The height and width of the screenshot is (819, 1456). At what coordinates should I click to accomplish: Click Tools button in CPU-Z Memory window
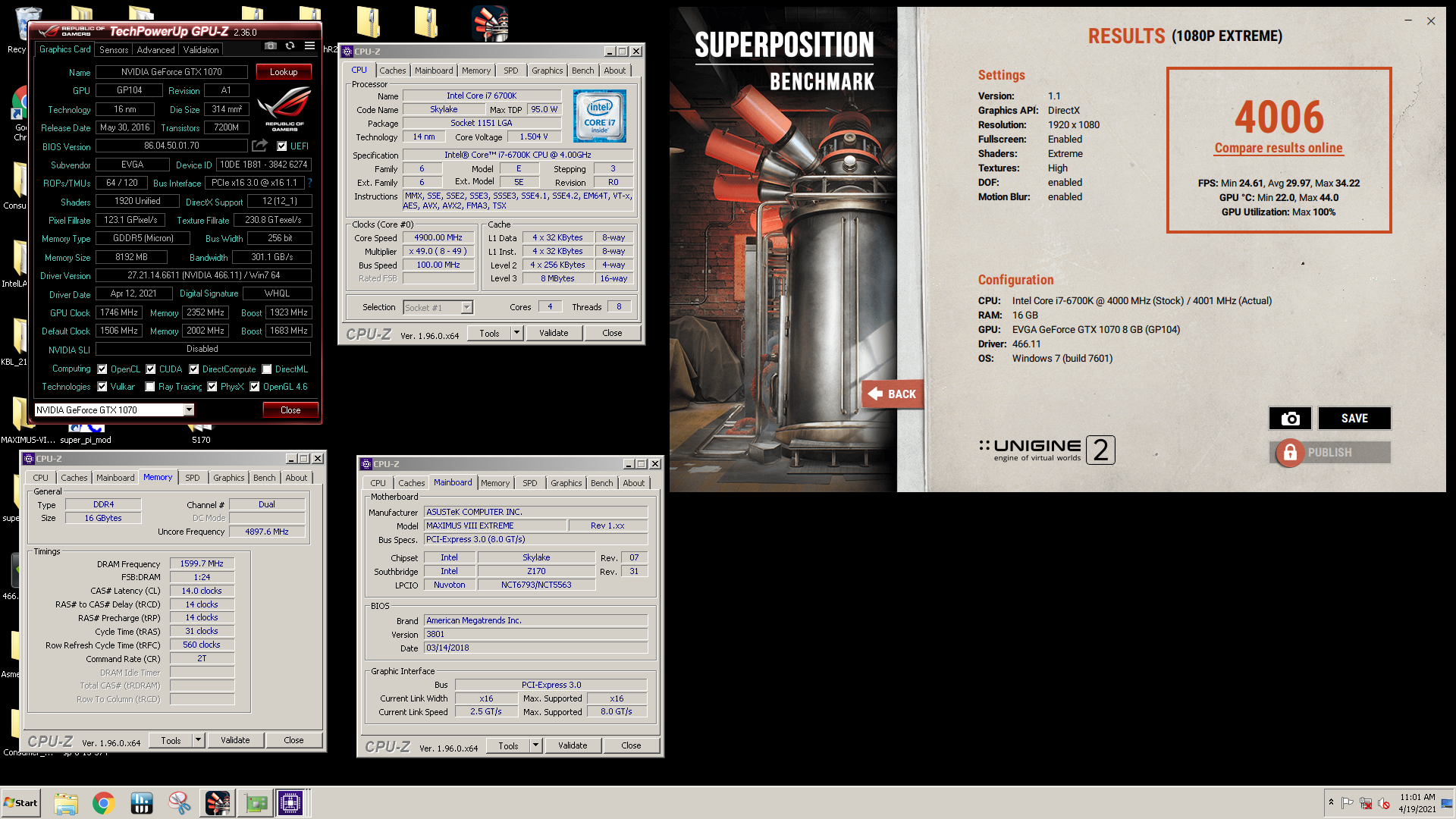pyautogui.click(x=171, y=740)
